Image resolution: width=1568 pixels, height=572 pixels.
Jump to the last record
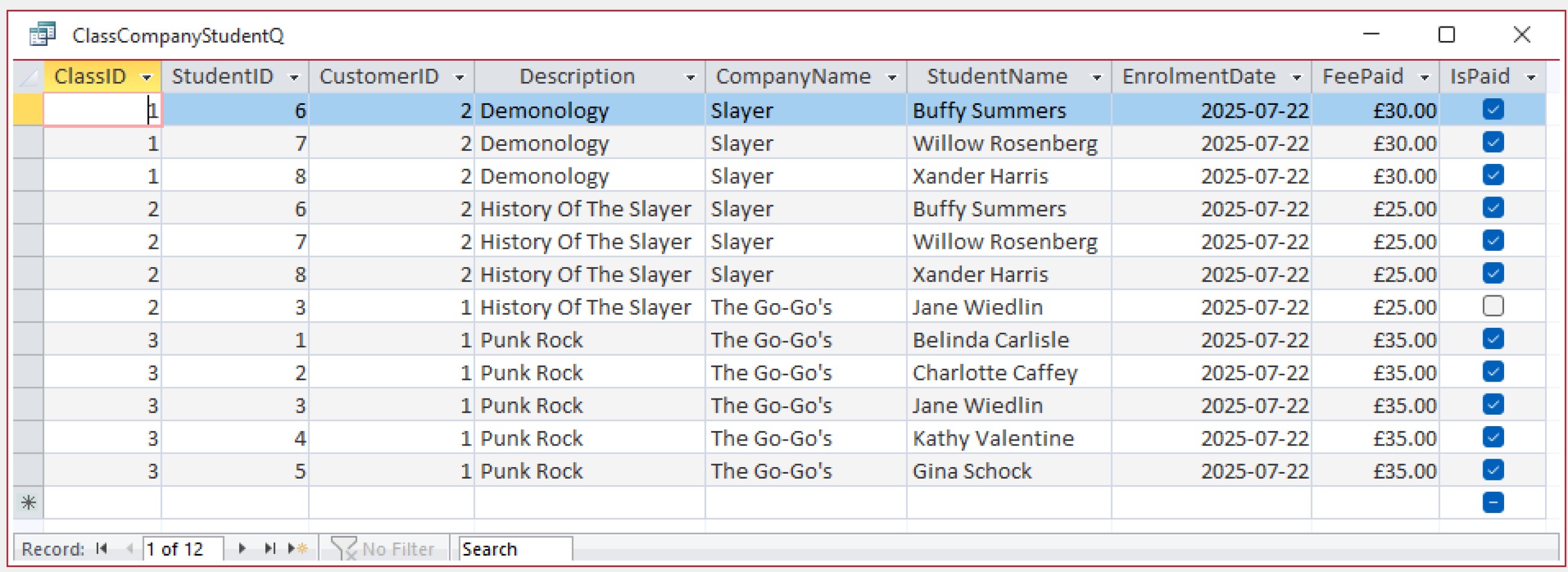[269, 549]
